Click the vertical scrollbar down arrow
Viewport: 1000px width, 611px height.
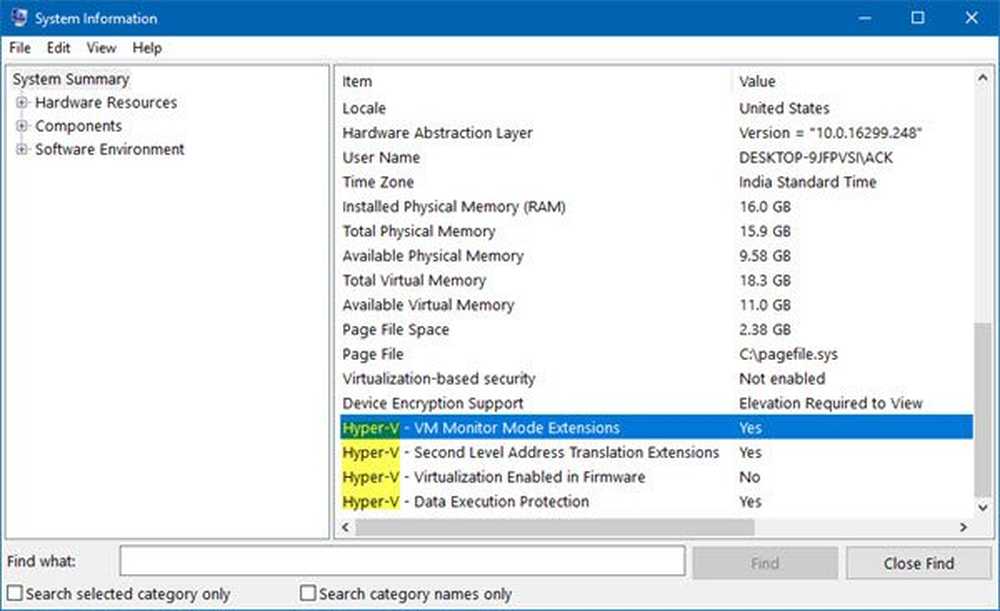983,508
